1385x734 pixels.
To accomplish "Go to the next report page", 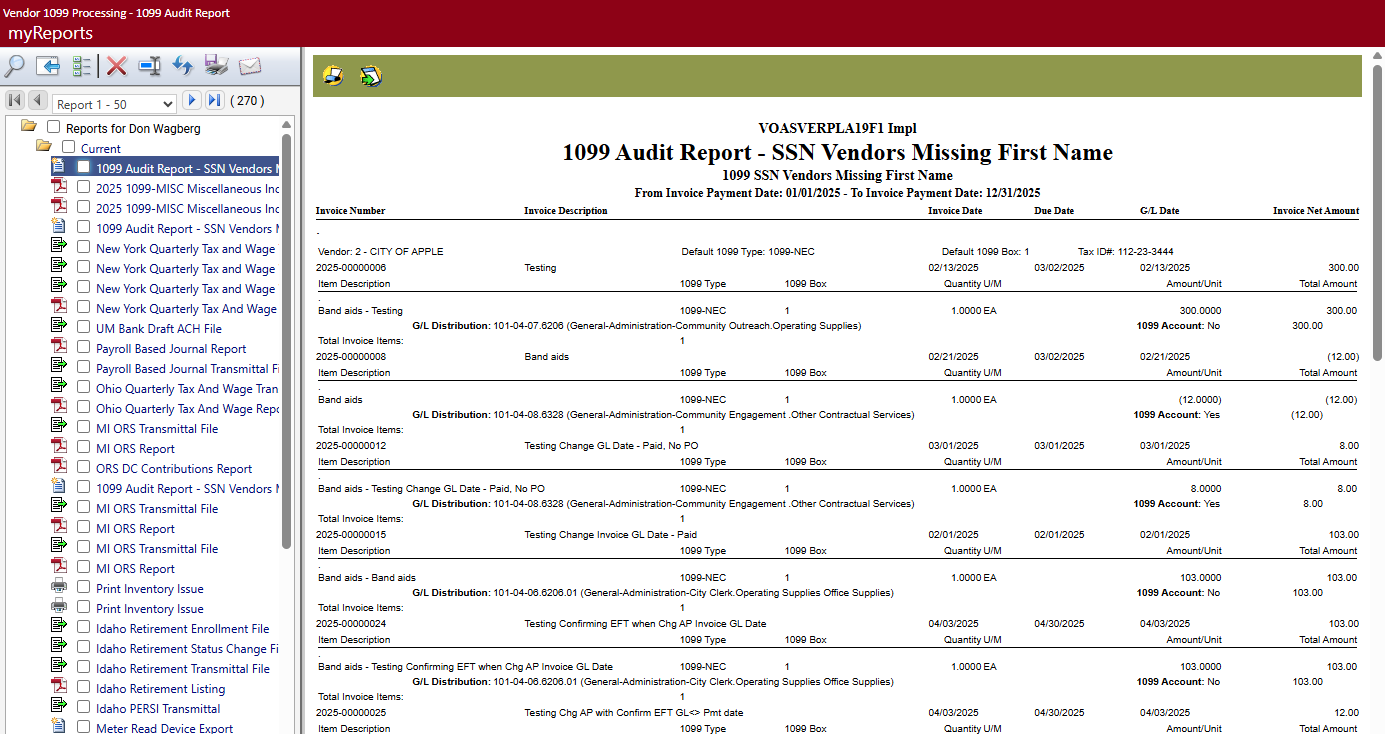I will tap(192, 101).
